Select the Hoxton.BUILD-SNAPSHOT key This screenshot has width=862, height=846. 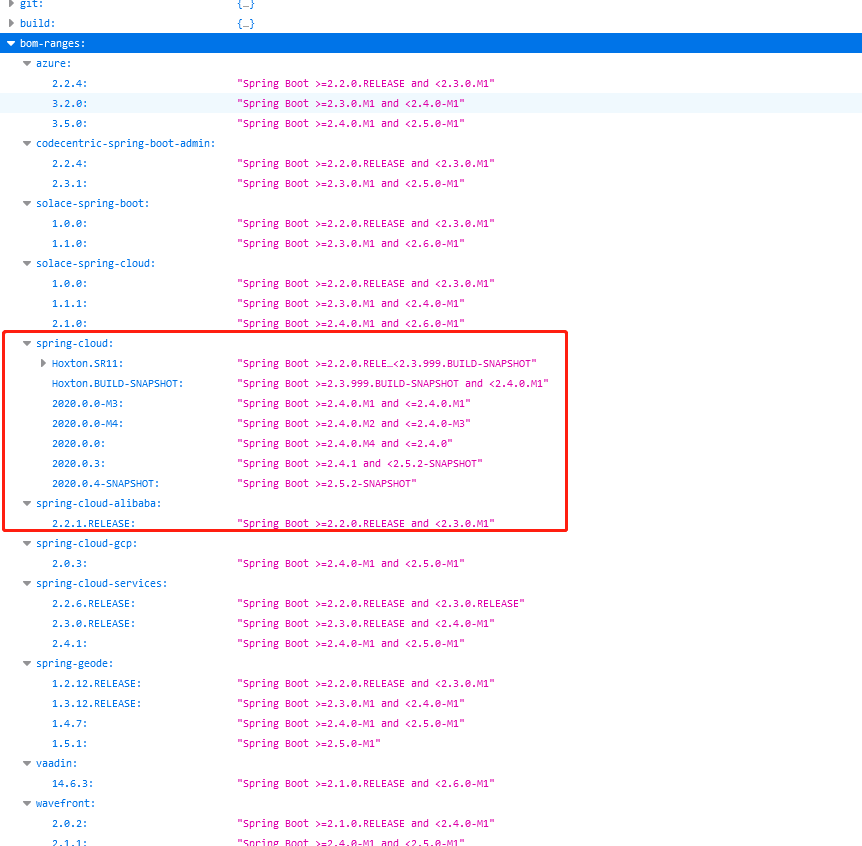(117, 384)
